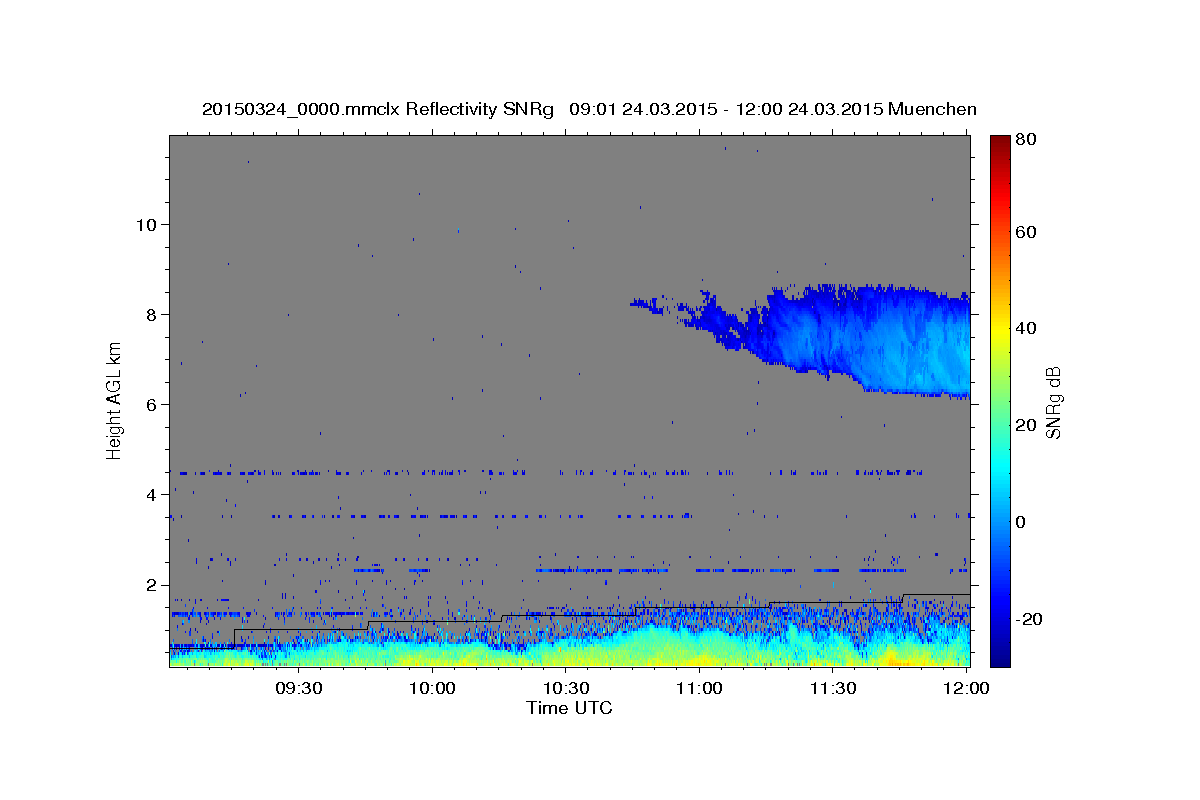Click the 'SNRg dB' colorbar label
This screenshot has width=1200, height=800.
pos(1053,402)
